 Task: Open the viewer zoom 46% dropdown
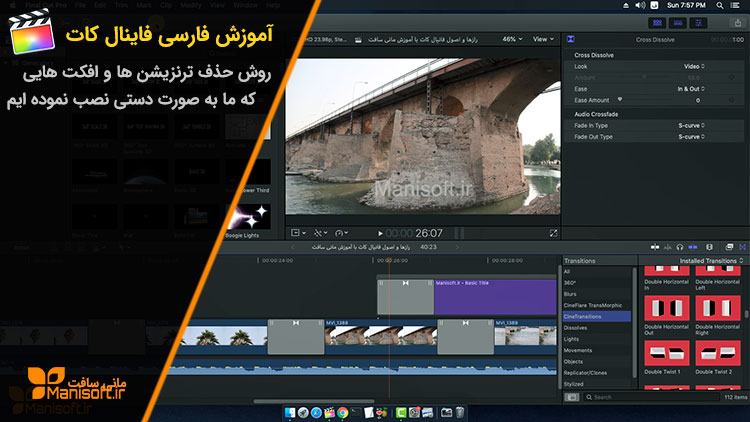point(512,39)
